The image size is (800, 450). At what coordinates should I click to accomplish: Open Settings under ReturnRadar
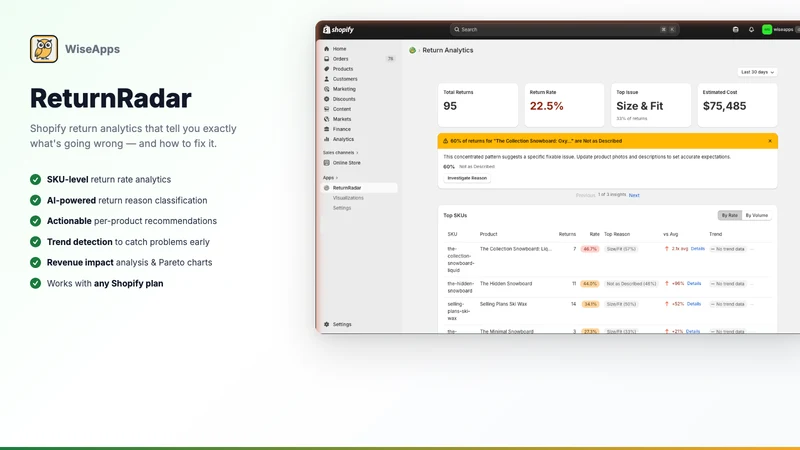point(342,208)
